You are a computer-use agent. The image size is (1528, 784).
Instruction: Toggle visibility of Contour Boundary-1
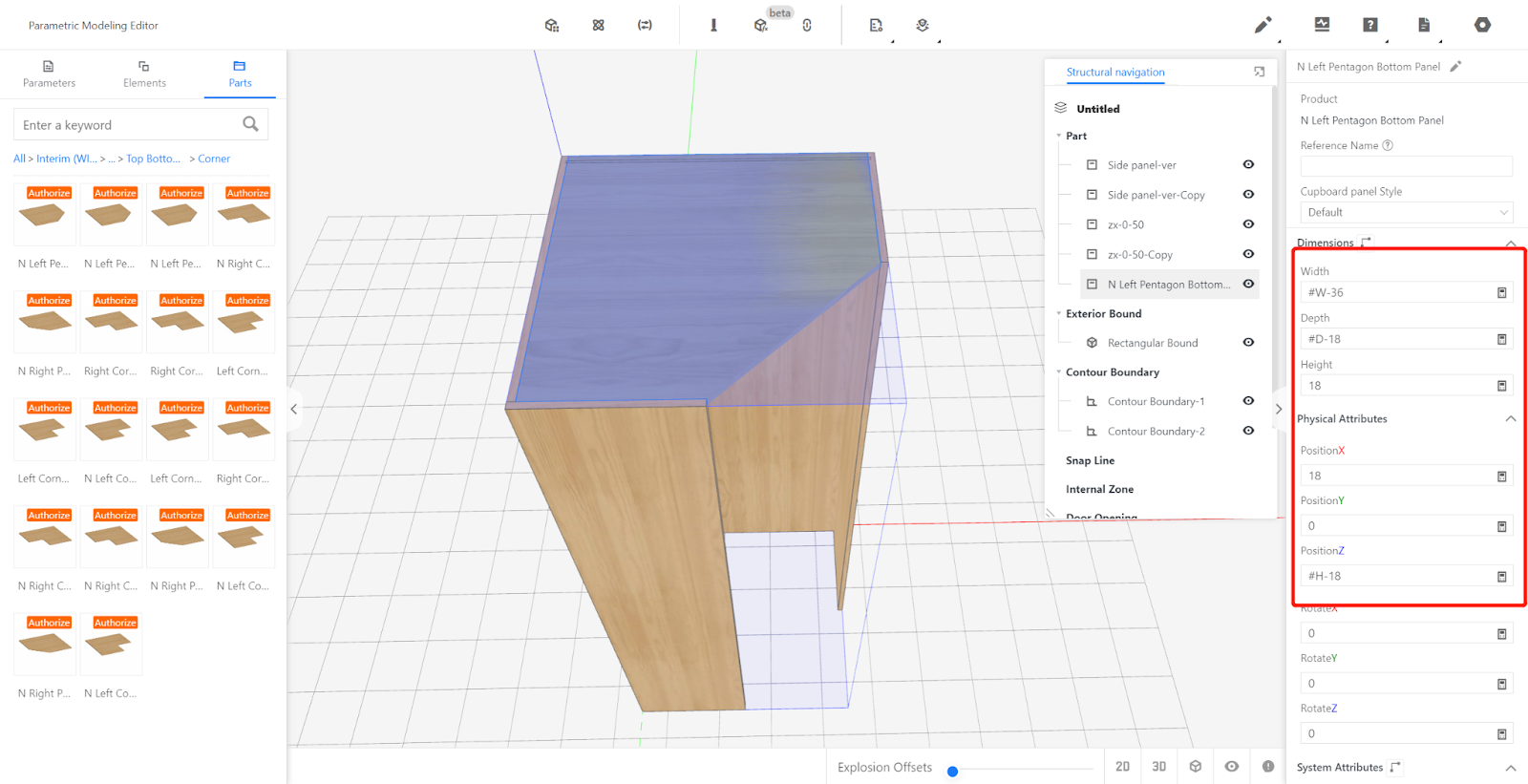pyautogui.click(x=1248, y=401)
